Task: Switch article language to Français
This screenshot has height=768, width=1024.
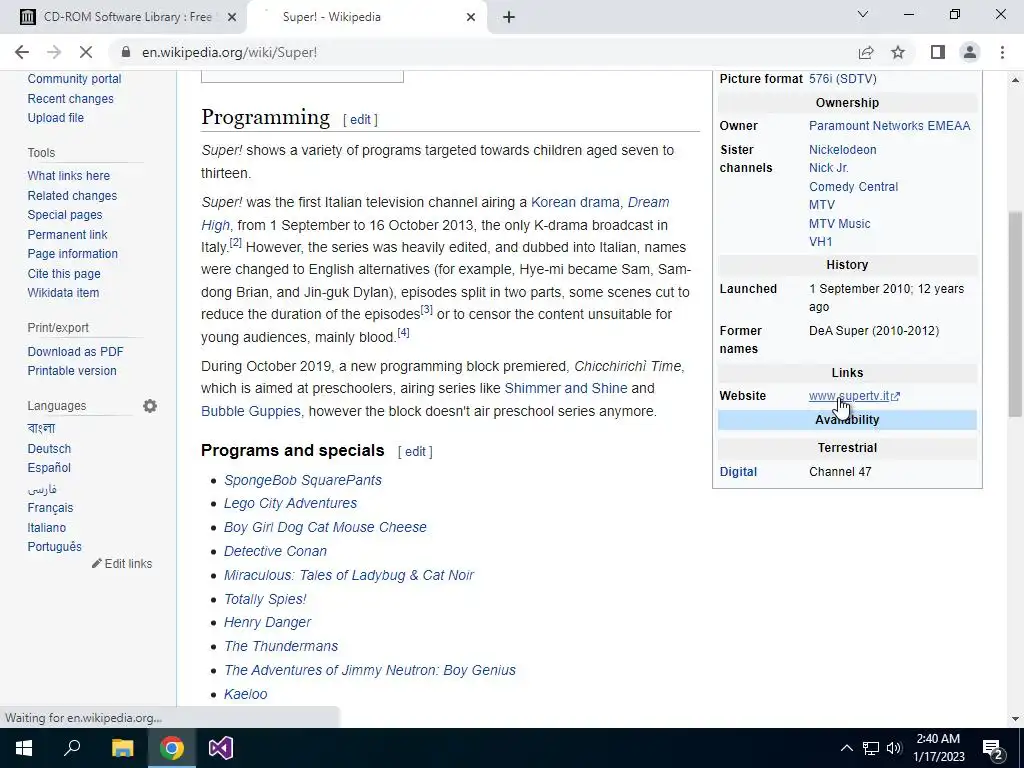Action: 50,507
